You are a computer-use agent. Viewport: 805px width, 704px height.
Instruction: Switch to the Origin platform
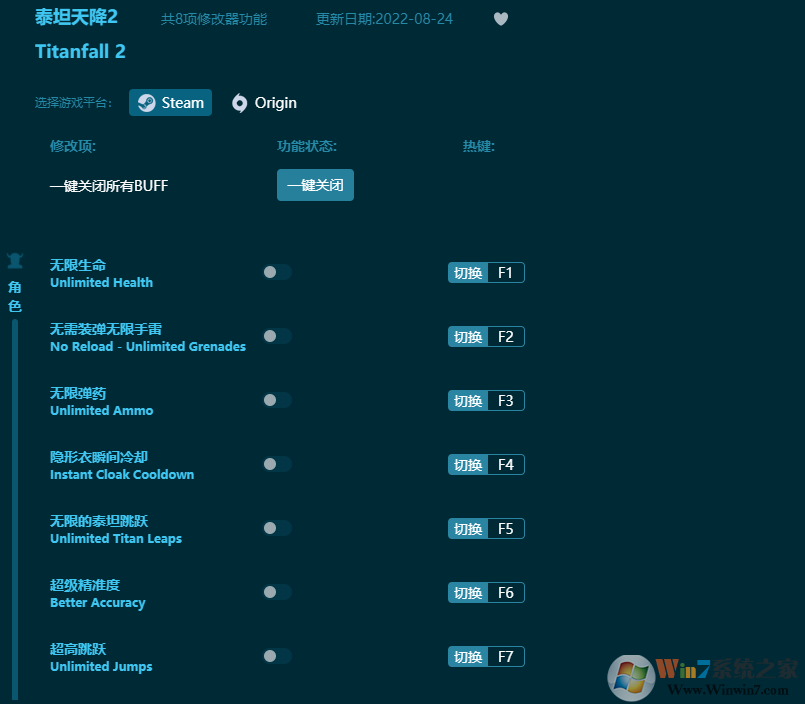click(263, 102)
